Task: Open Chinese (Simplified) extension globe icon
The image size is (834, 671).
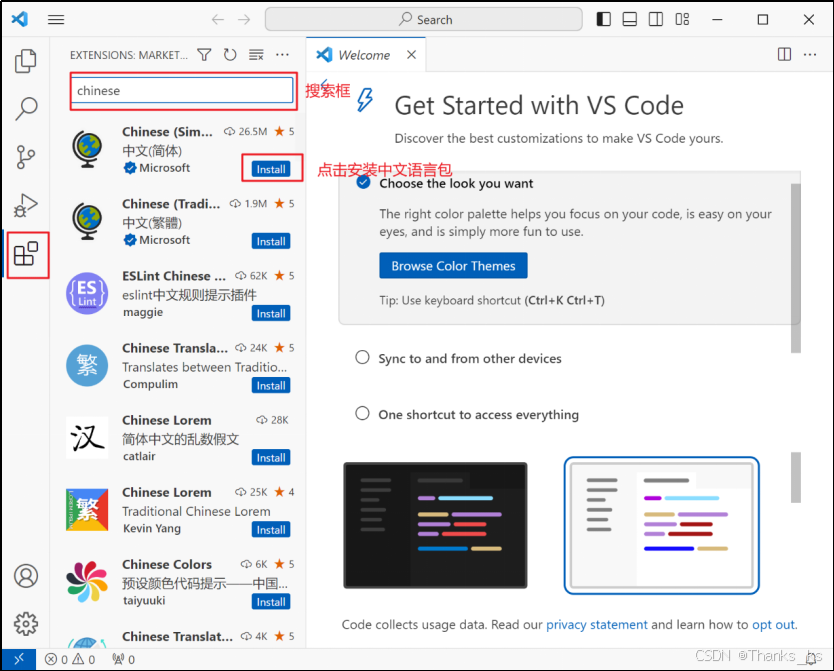Action: 87,149
